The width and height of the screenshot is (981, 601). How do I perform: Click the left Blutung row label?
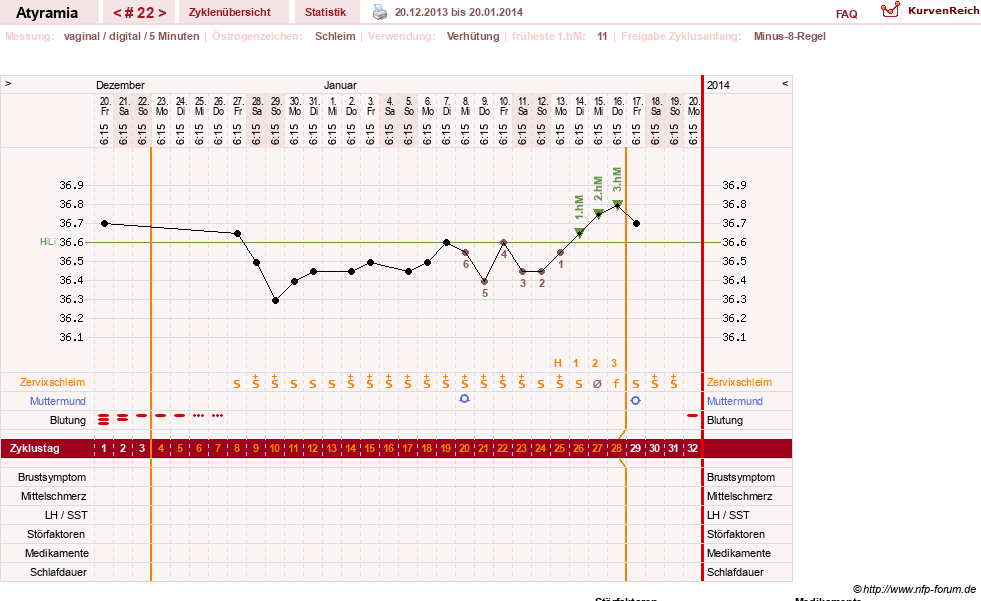tap(68, 420)
